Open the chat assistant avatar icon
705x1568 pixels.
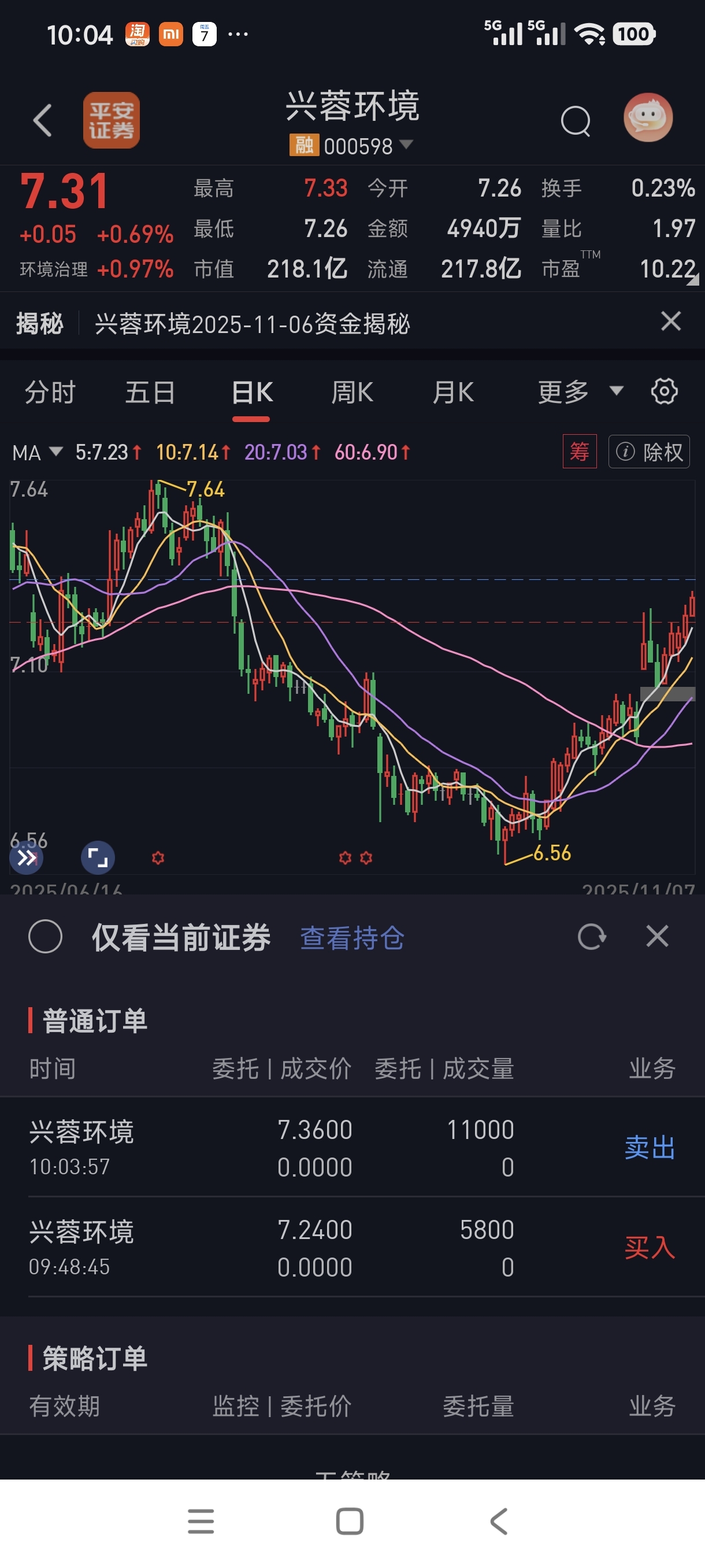tap(648, 117)
